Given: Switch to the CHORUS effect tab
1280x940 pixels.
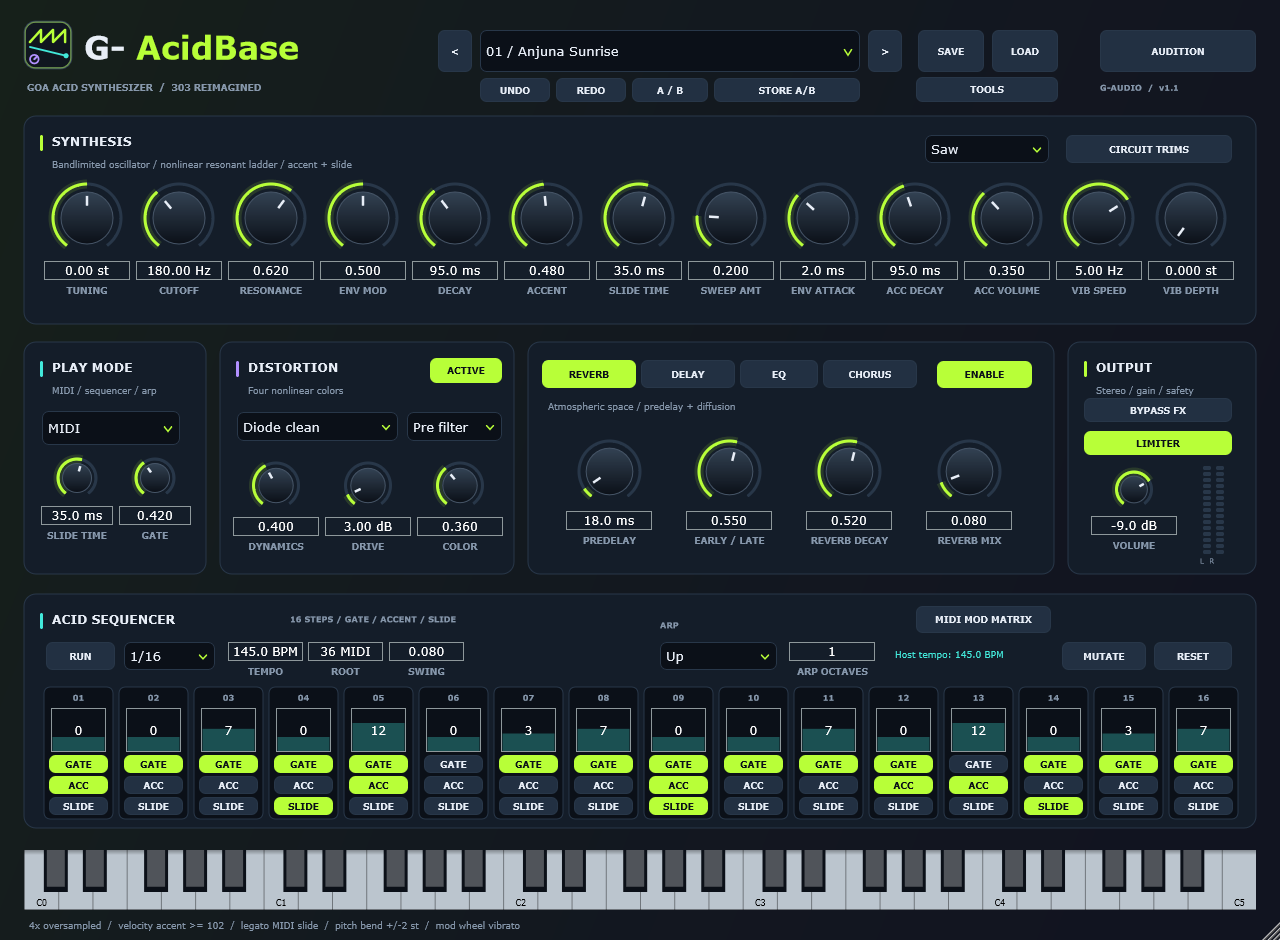Looking at the screenshot, I should tap(870, 375).
